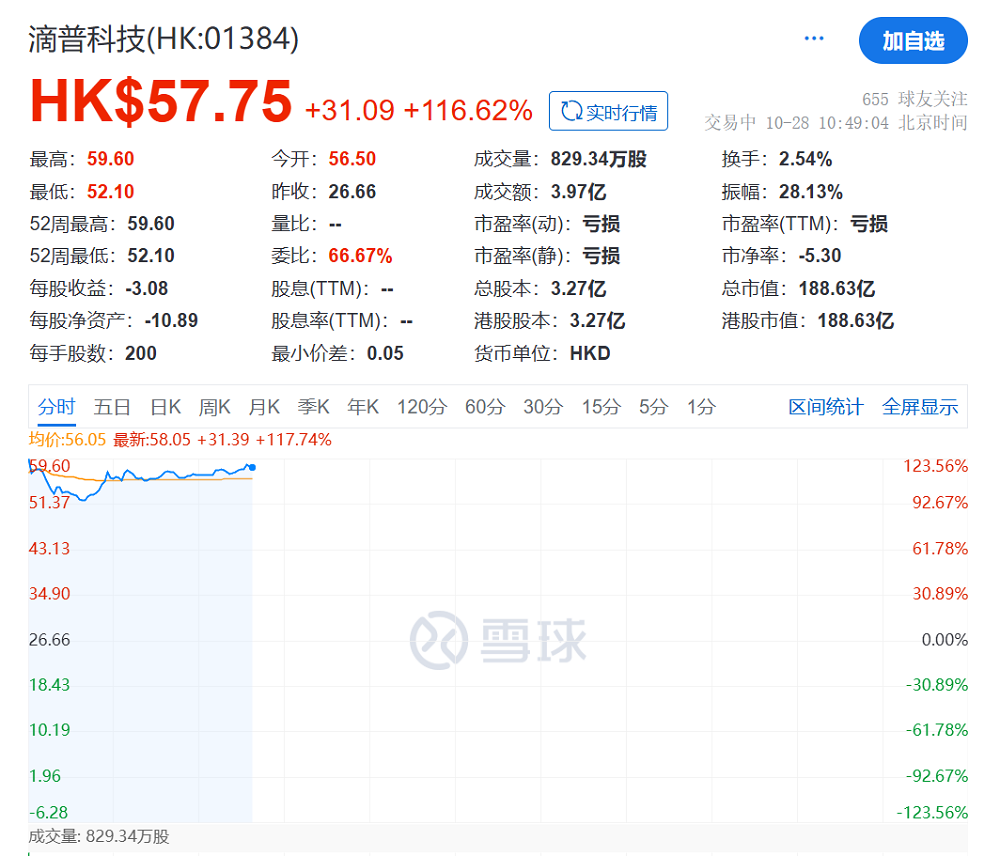Click the 实时行情 button
Screen dimensions: 1000x856
pos(608,111)
